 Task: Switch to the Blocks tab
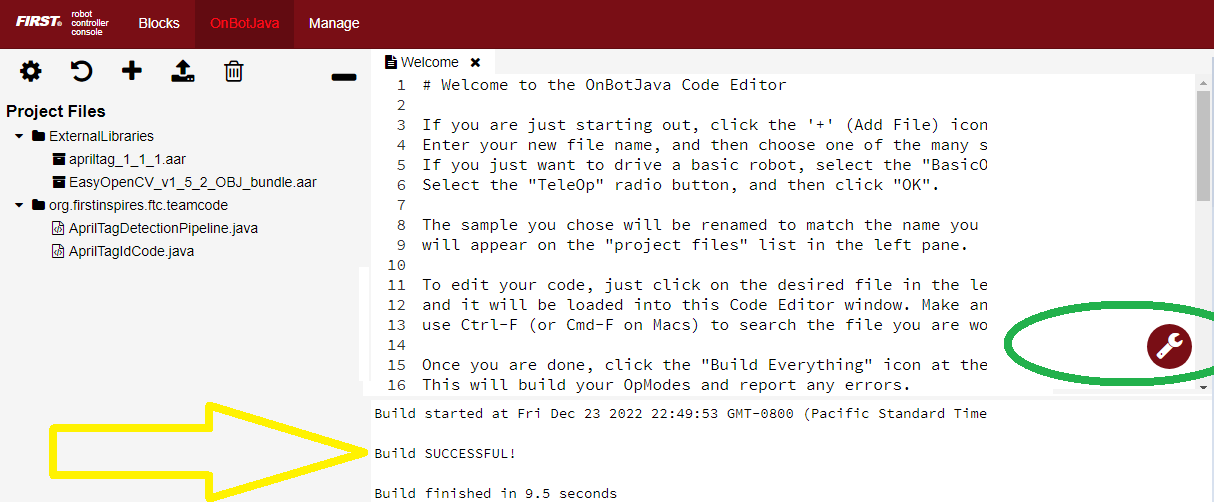(159, 23)
